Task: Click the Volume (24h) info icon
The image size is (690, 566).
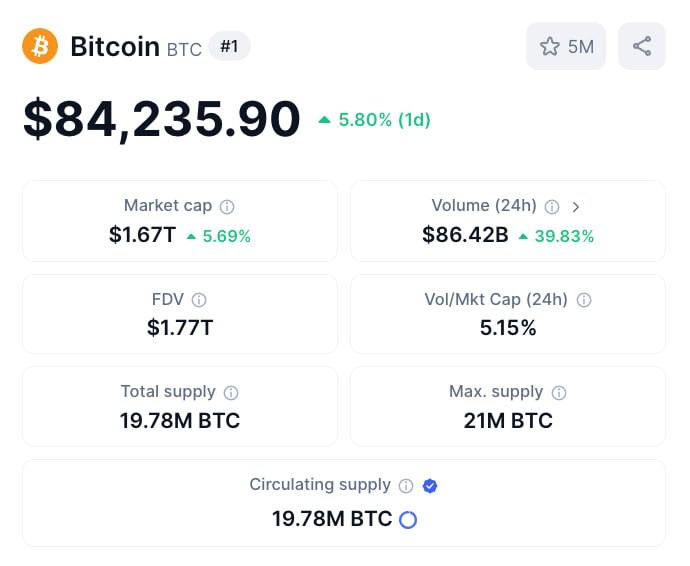Action: pyautogui.click(x=552, y=207)
